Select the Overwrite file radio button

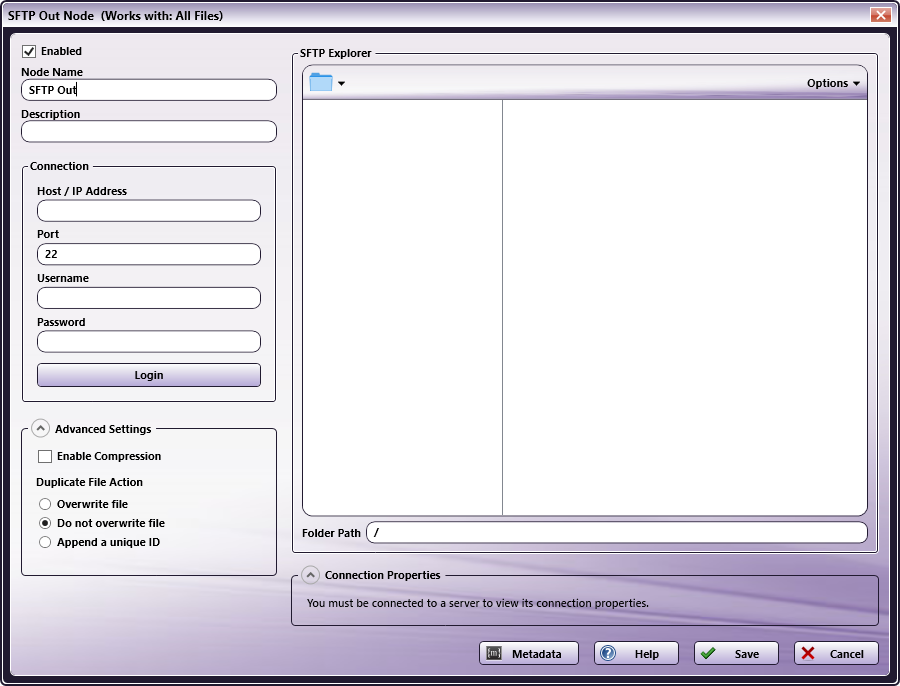pyautogui.click(x=45, y=504)
